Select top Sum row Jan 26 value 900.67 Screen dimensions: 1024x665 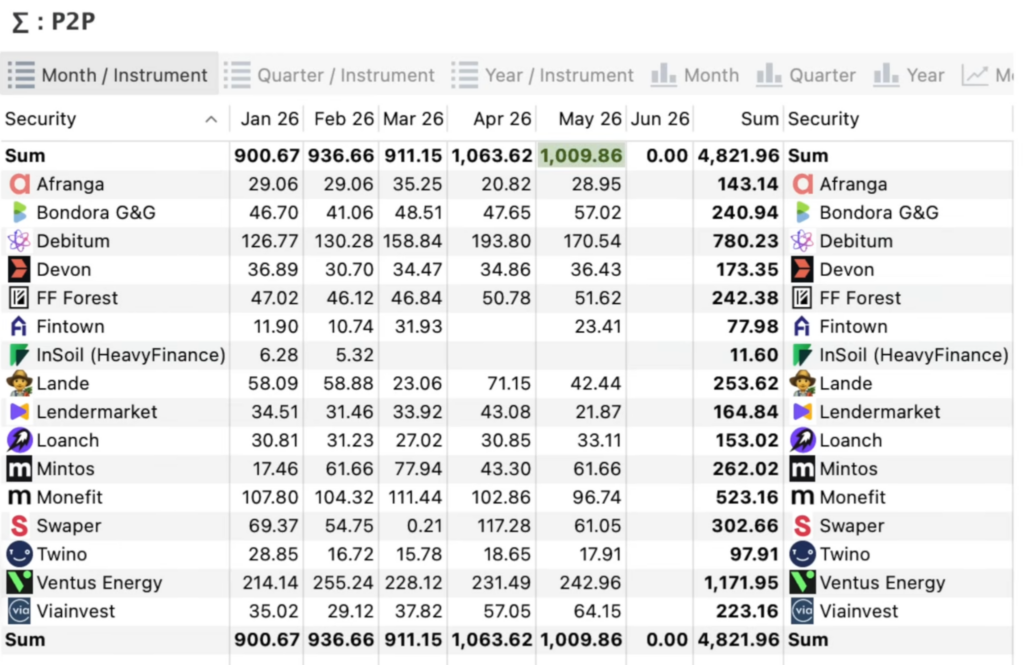point(266,155)
